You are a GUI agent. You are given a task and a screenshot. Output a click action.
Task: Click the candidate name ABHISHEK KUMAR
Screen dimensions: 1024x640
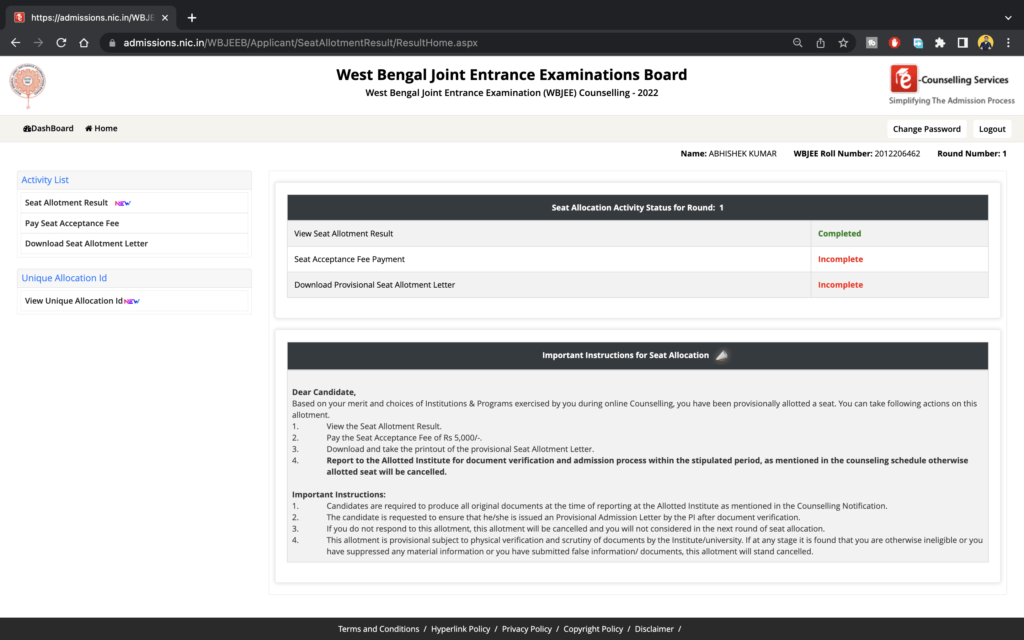(x=743, y=153)
